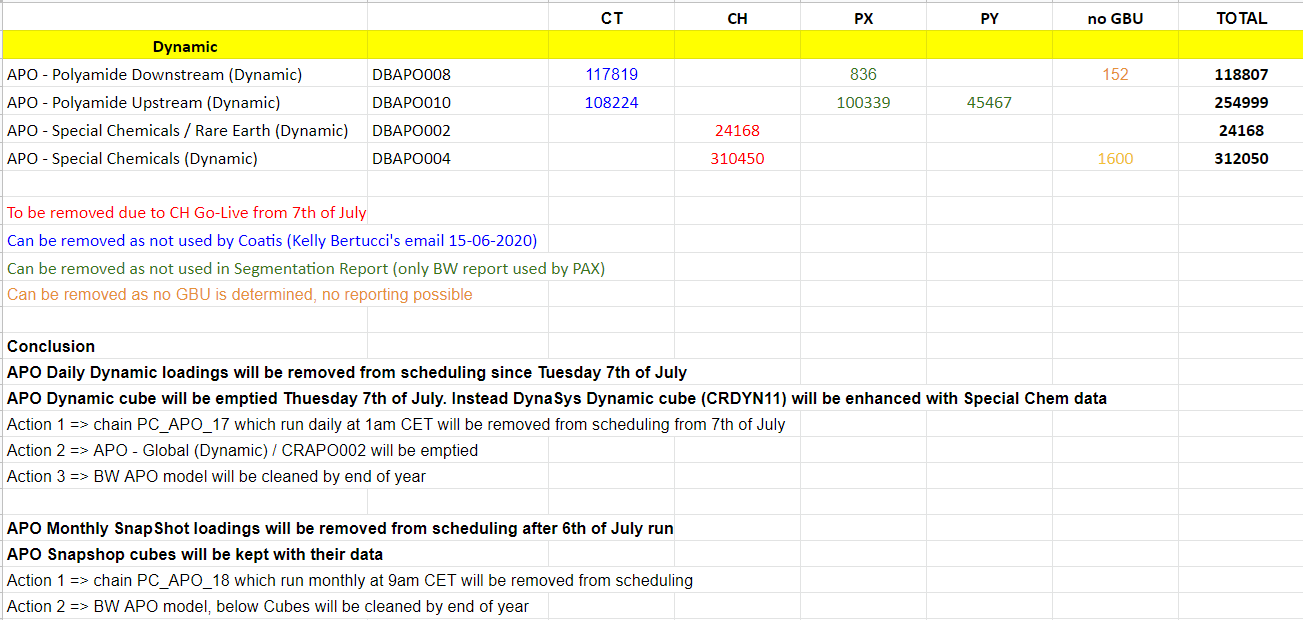Click APO - Polyamide Downstream (Dynamic) cell
The image size is (1303, 620).
point(155,74)
